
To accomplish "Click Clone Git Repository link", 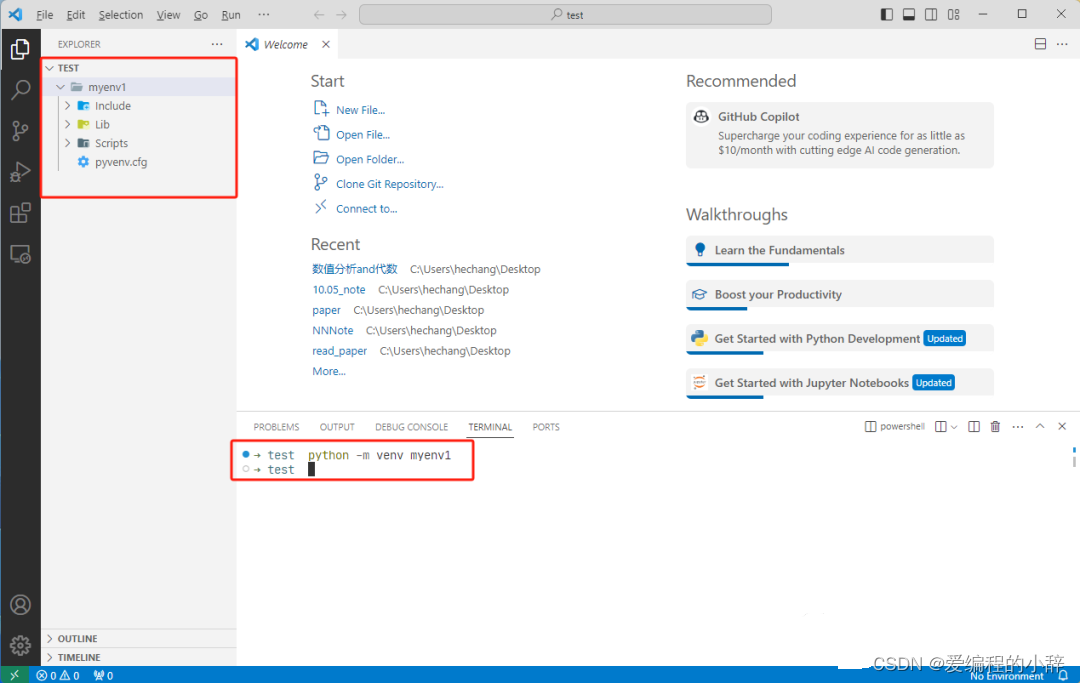I will pos(390,184).
